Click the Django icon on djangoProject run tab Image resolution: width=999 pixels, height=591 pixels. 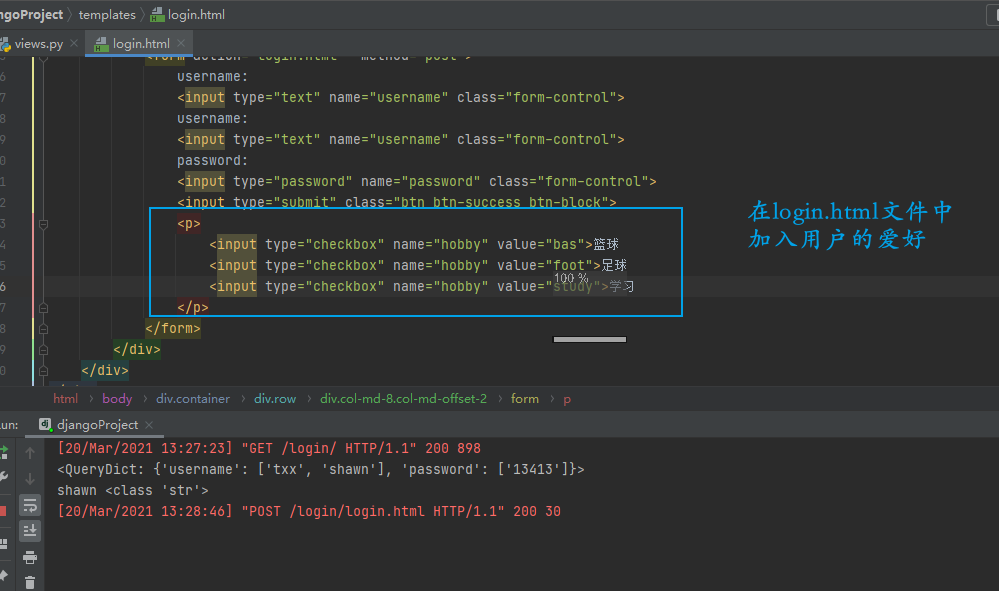pos(45,424)
